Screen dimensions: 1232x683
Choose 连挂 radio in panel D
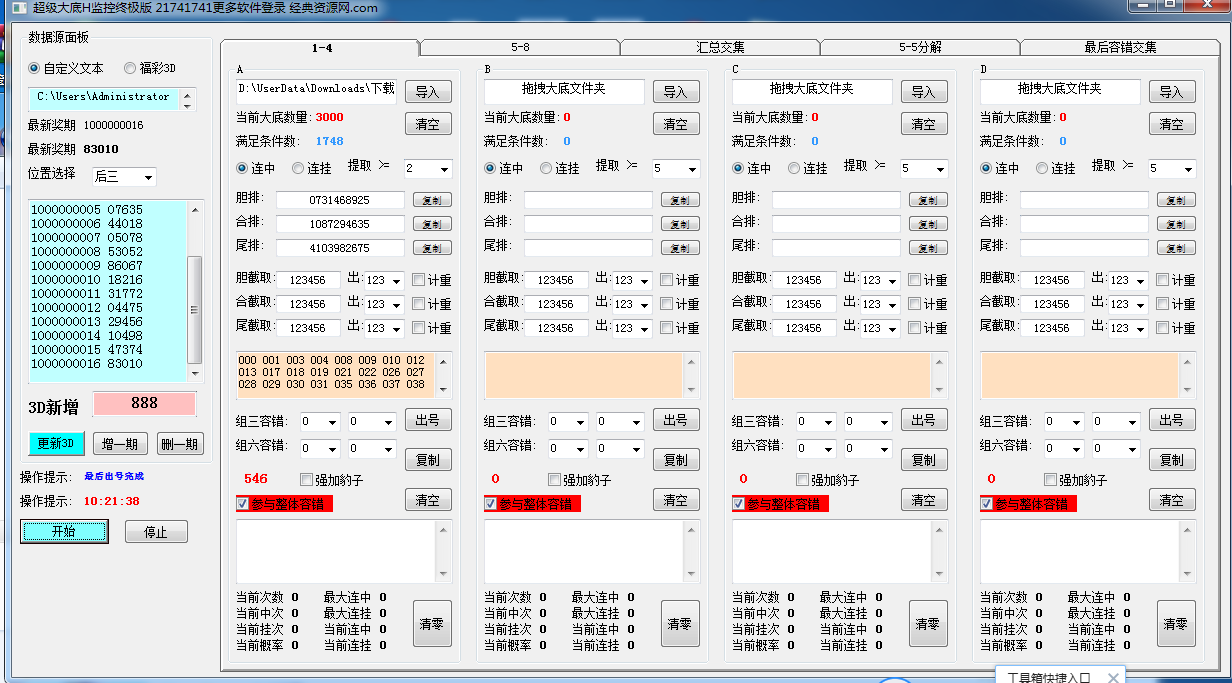point(1056,168)
